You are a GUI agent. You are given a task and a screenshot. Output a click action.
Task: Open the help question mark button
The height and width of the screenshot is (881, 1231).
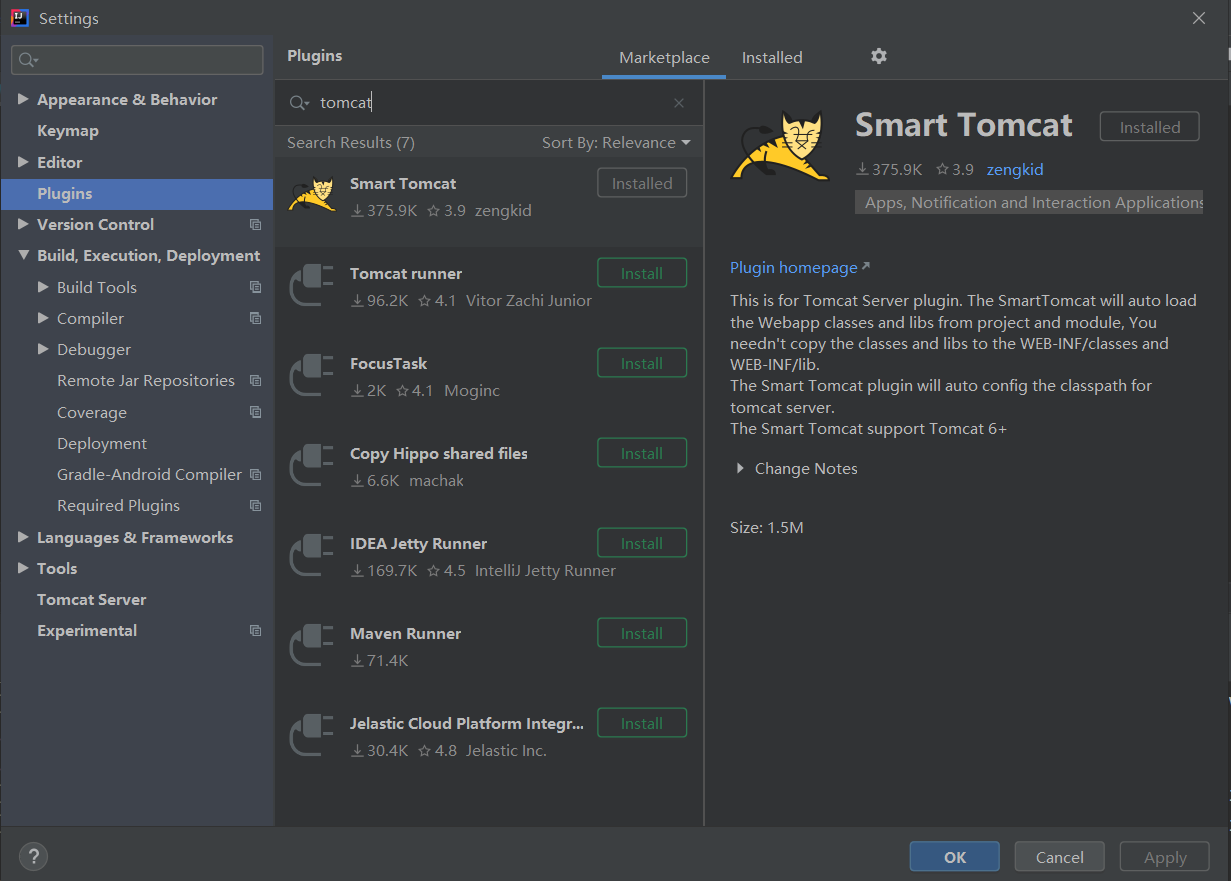34,857
